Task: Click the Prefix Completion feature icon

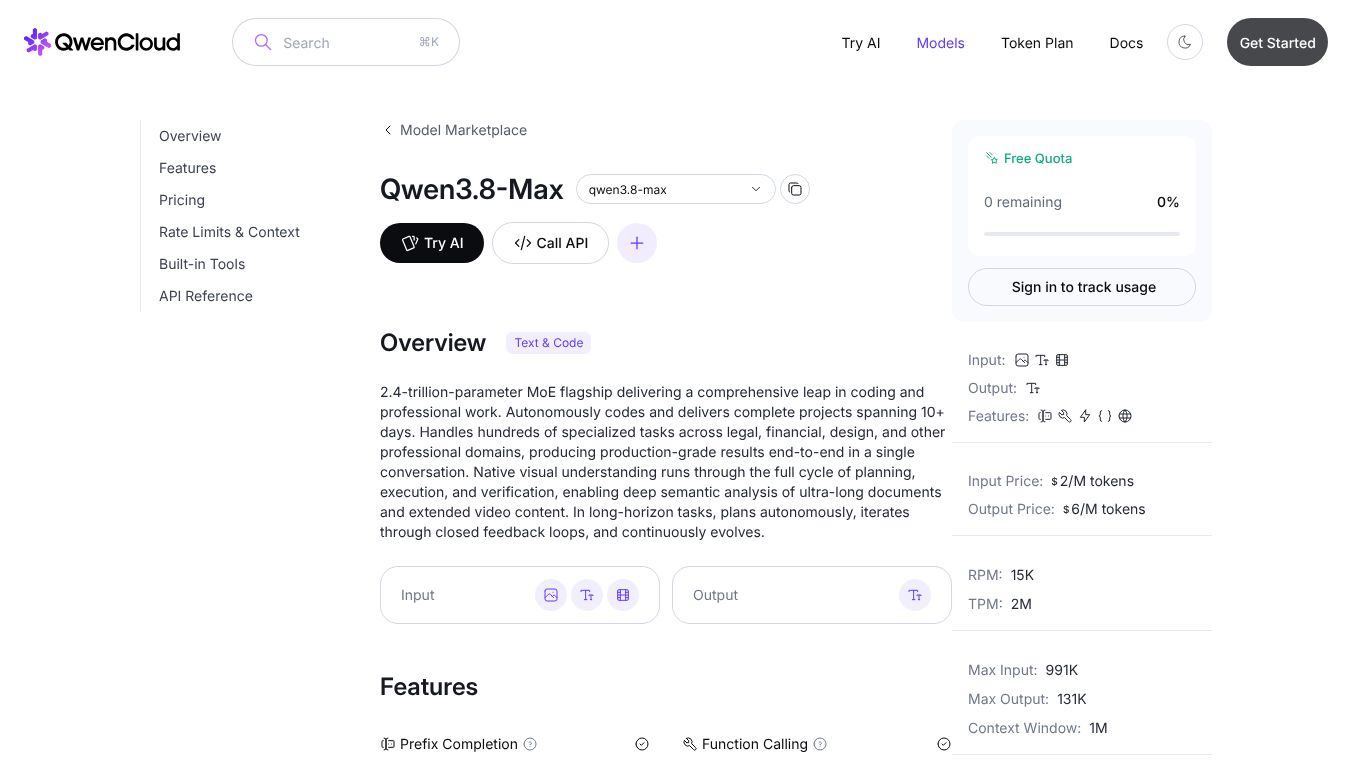Action: click(x=388, y=744)
